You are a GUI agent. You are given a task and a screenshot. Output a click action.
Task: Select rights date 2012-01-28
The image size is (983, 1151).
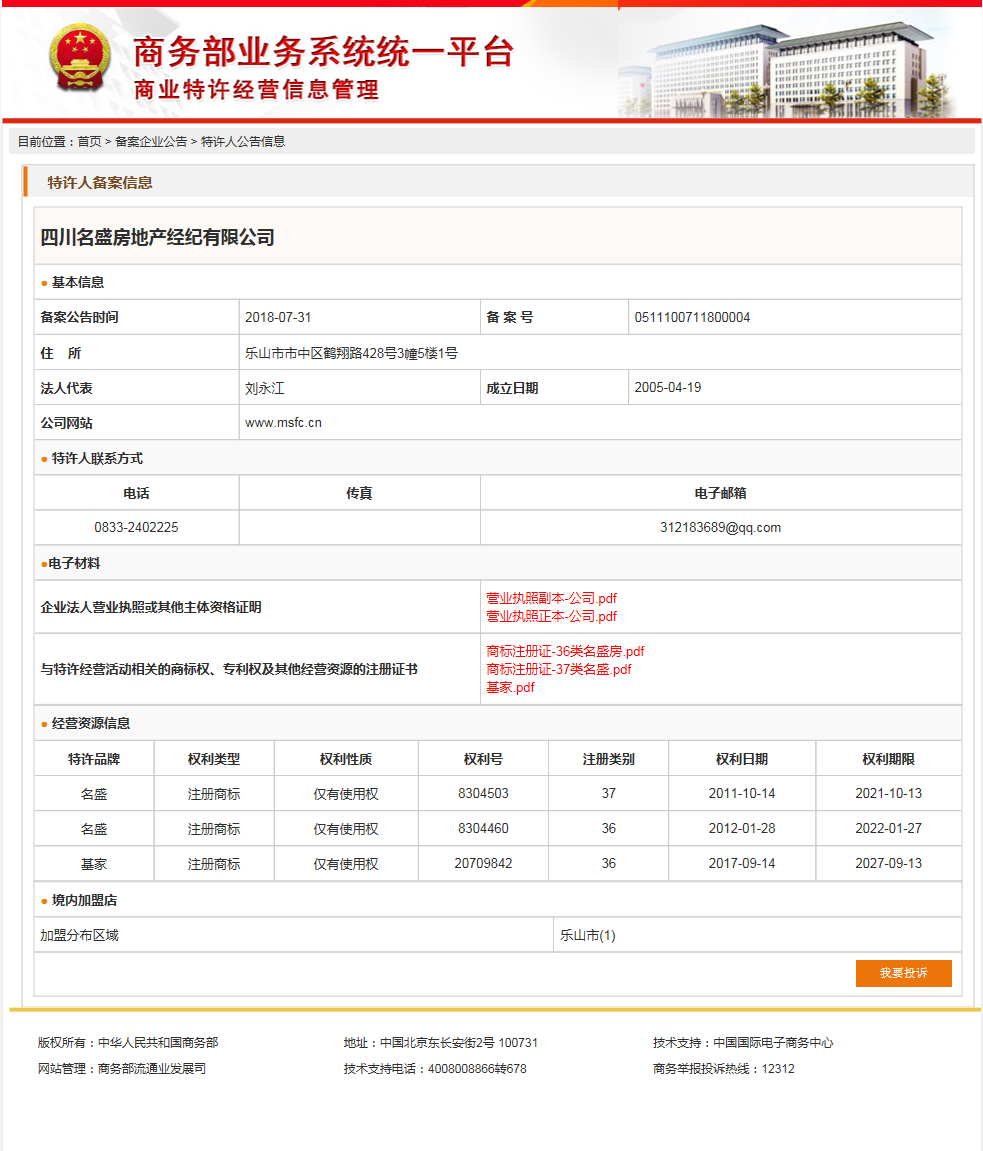coord(742,829)
